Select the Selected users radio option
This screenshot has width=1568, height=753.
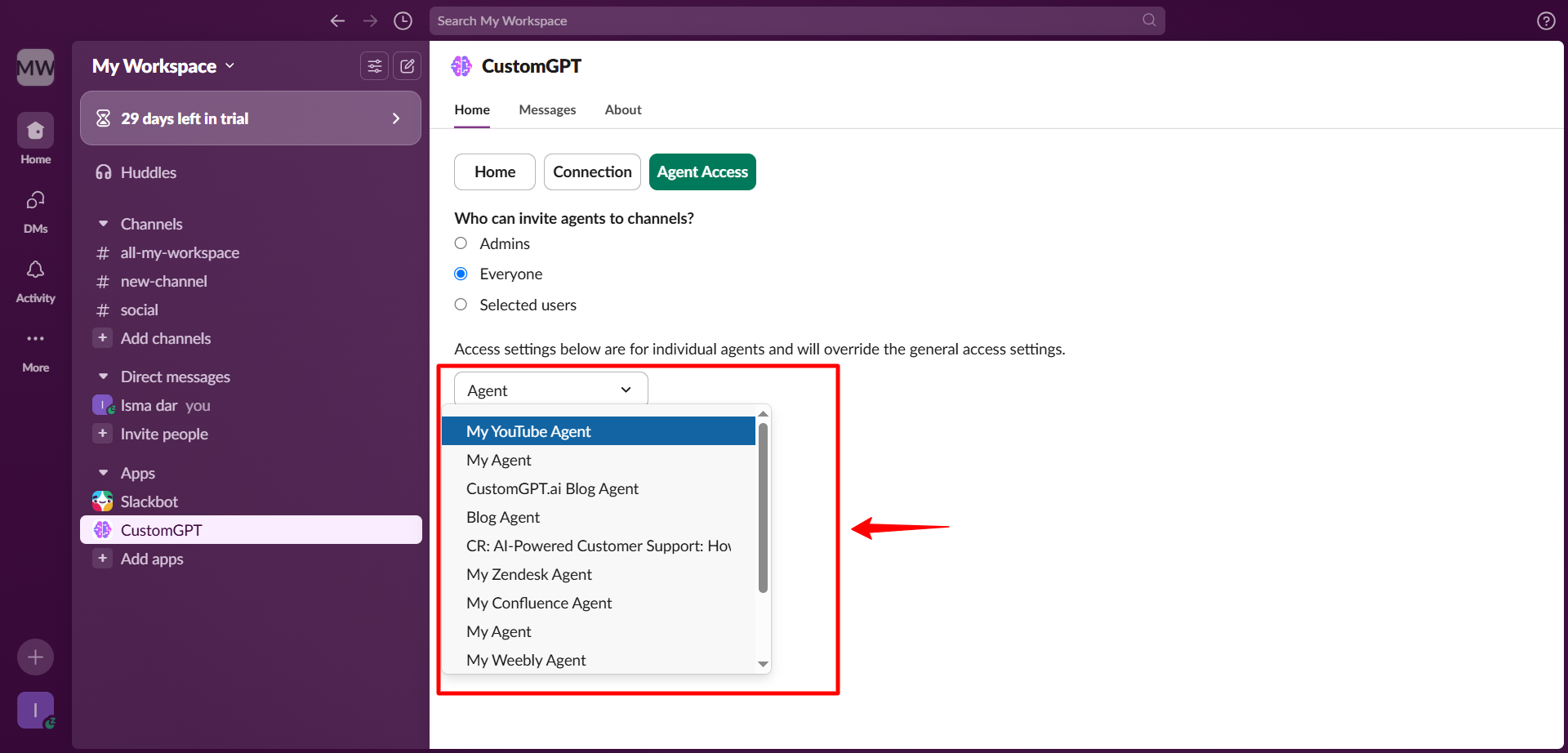point(461,305)
